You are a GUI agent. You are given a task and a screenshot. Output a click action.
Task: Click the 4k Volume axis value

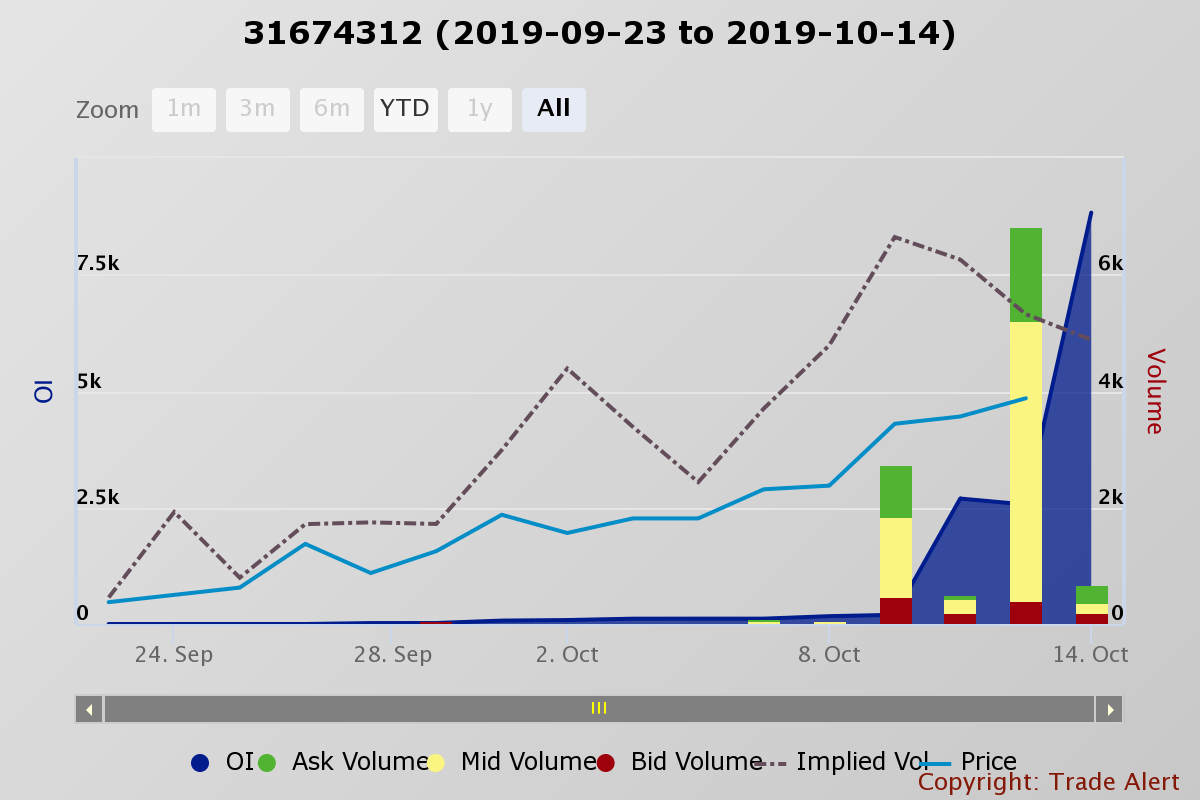click(1111, 382)
